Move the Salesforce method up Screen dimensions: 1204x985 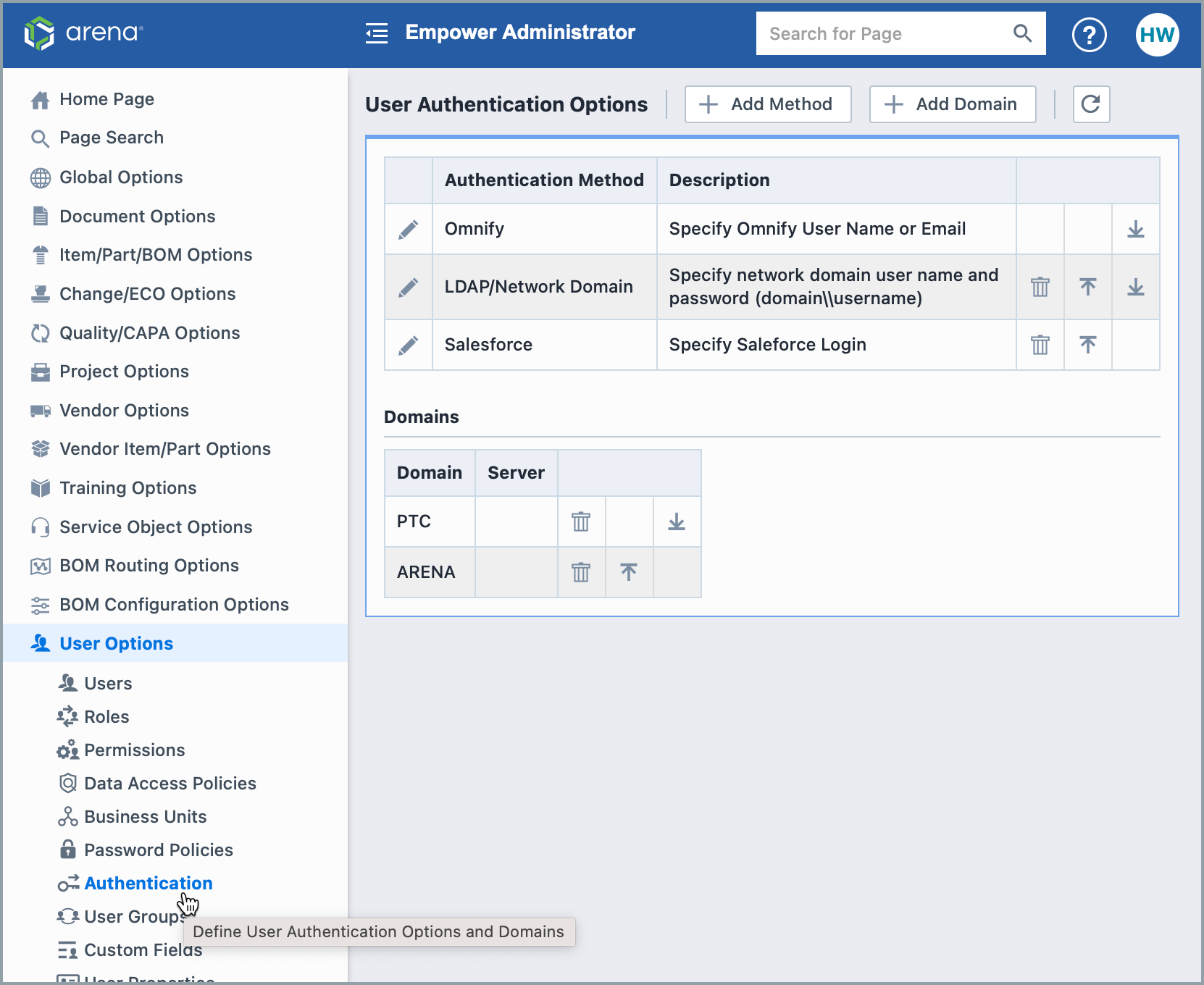click(1087, 345)
